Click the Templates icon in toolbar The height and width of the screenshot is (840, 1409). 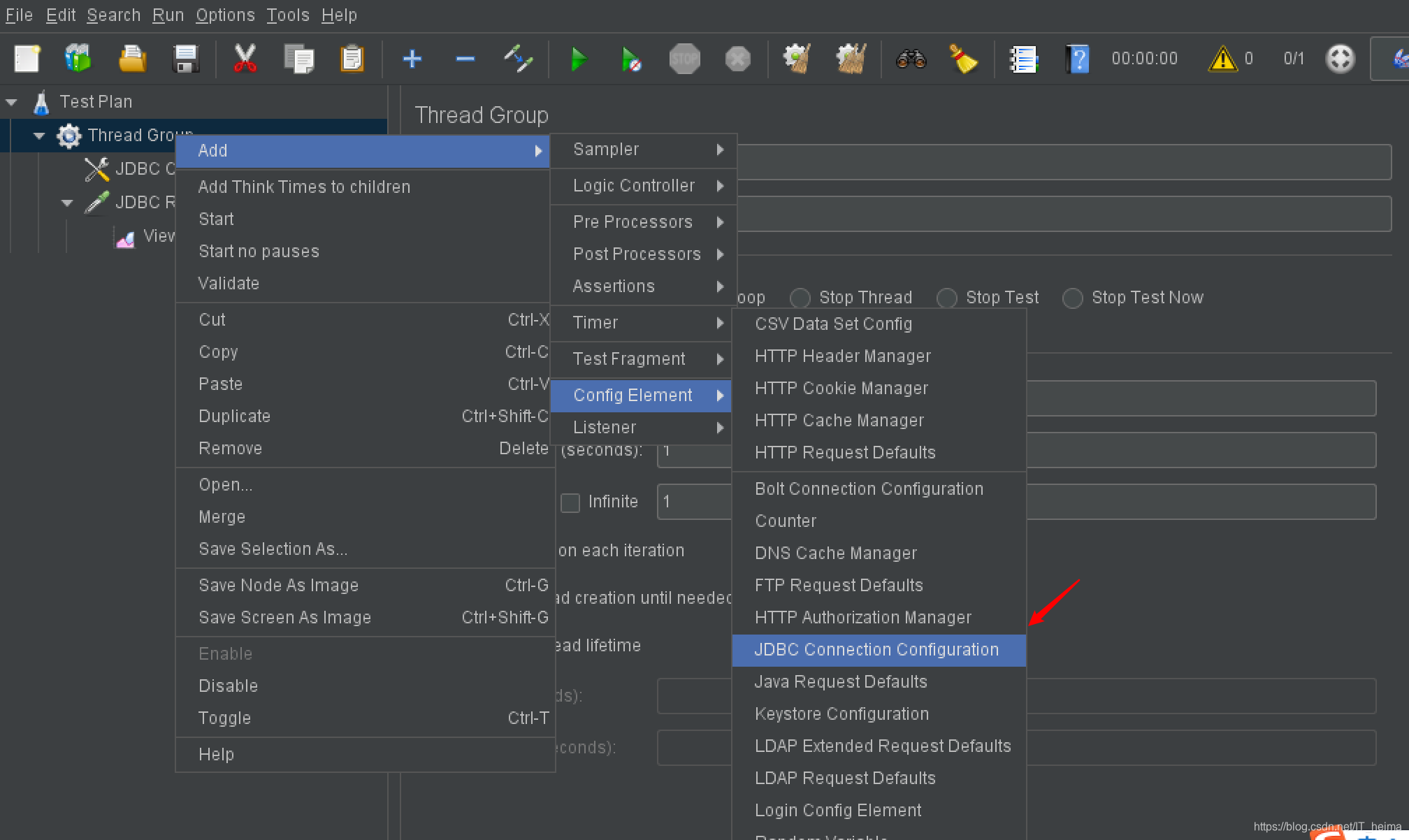(x=78, y=59)
